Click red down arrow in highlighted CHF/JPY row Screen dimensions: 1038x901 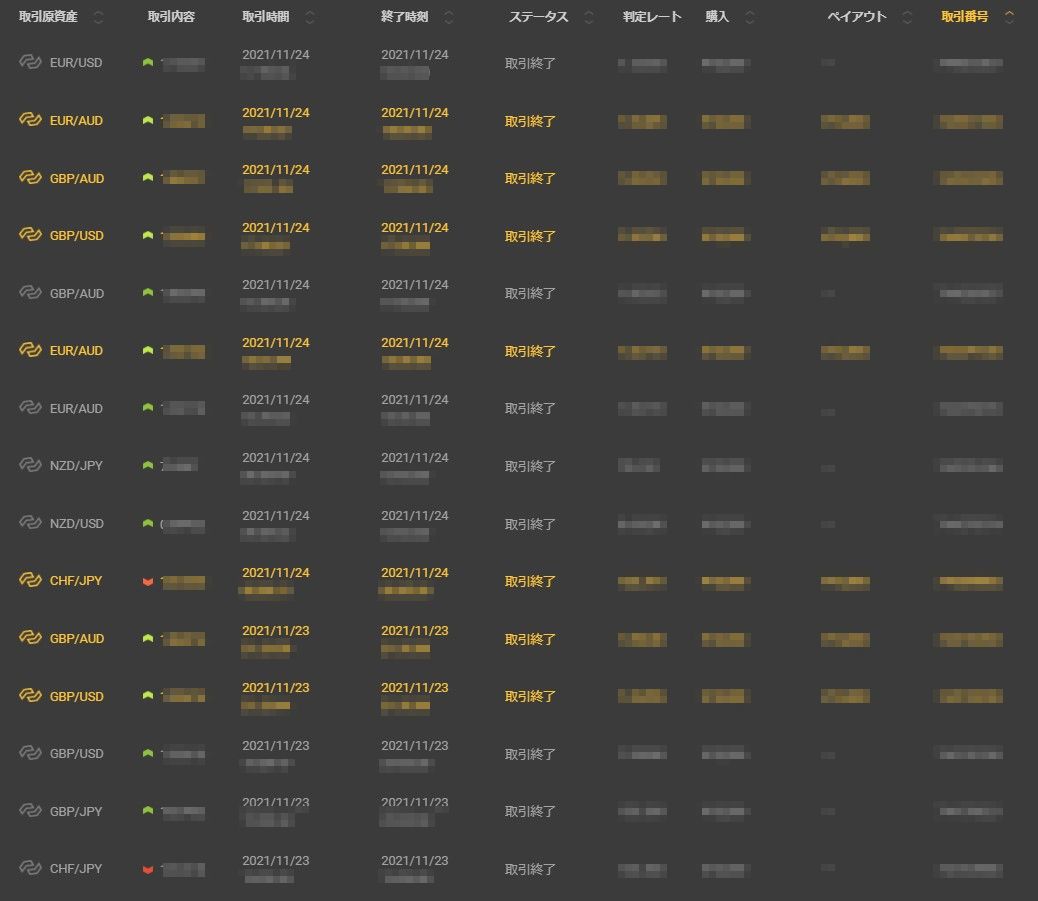coord(148,581)
